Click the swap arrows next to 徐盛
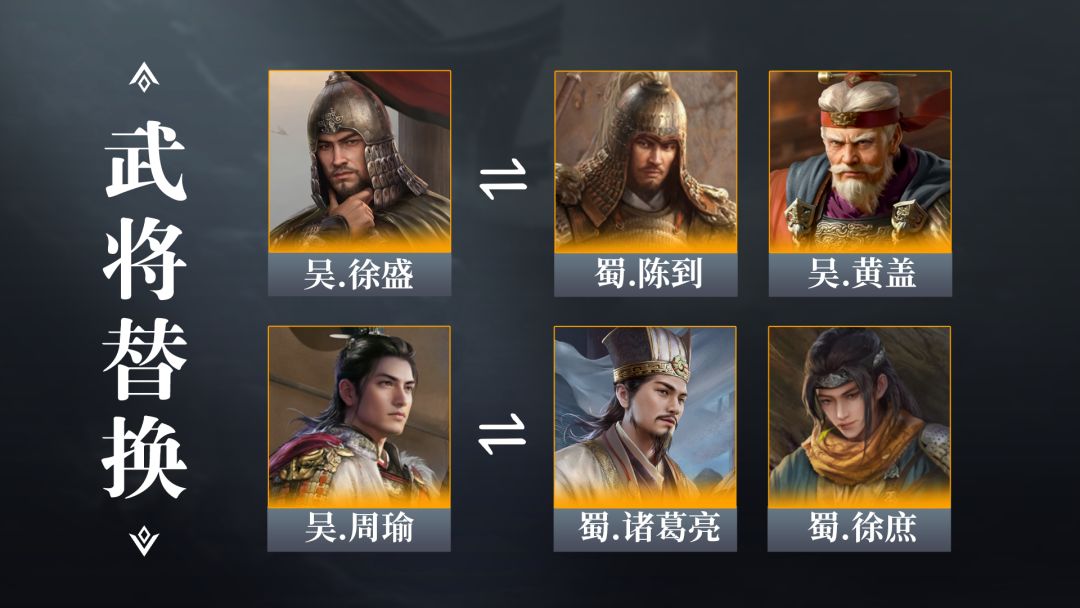The width and height of the screenshot is (1080, 608). 503,179
